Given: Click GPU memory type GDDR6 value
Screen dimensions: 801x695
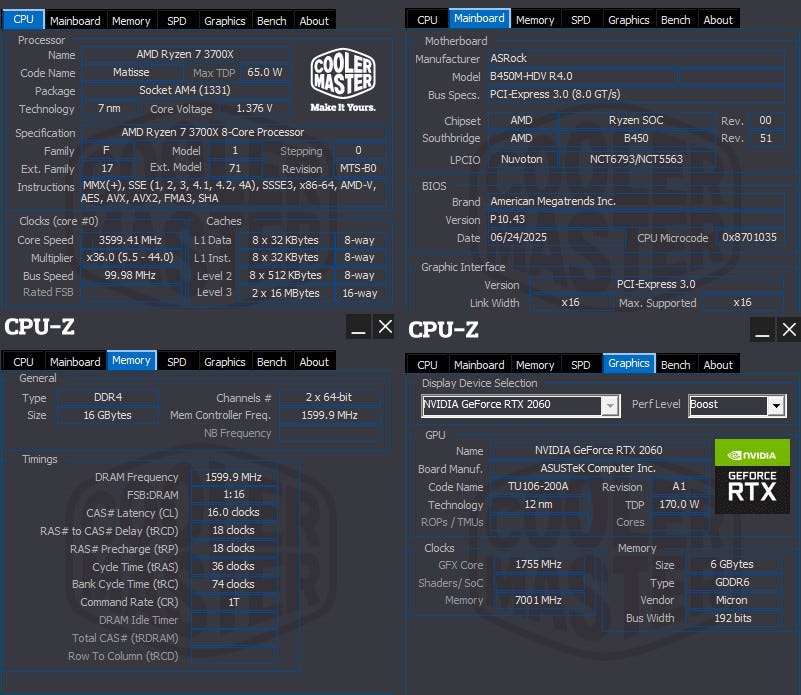Looking at the screenshot, I should 732,582.
